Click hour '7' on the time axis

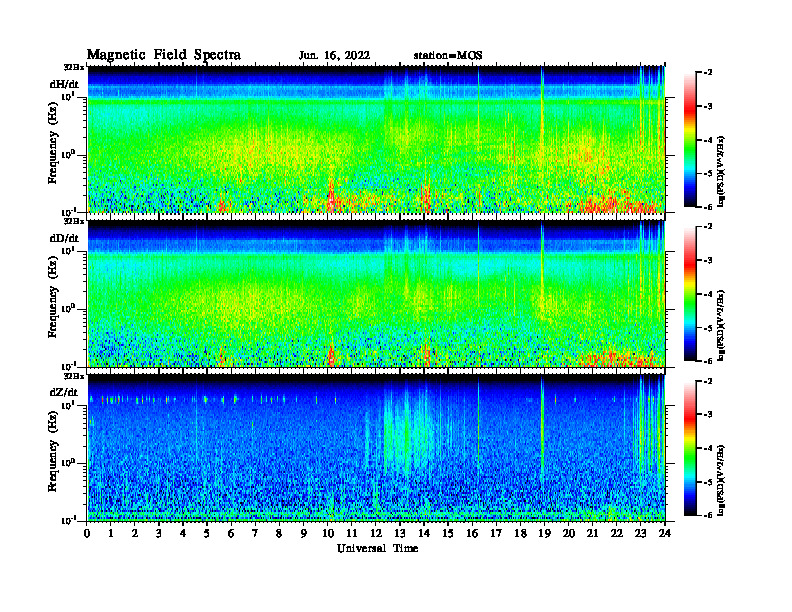[x=255, y=533]
